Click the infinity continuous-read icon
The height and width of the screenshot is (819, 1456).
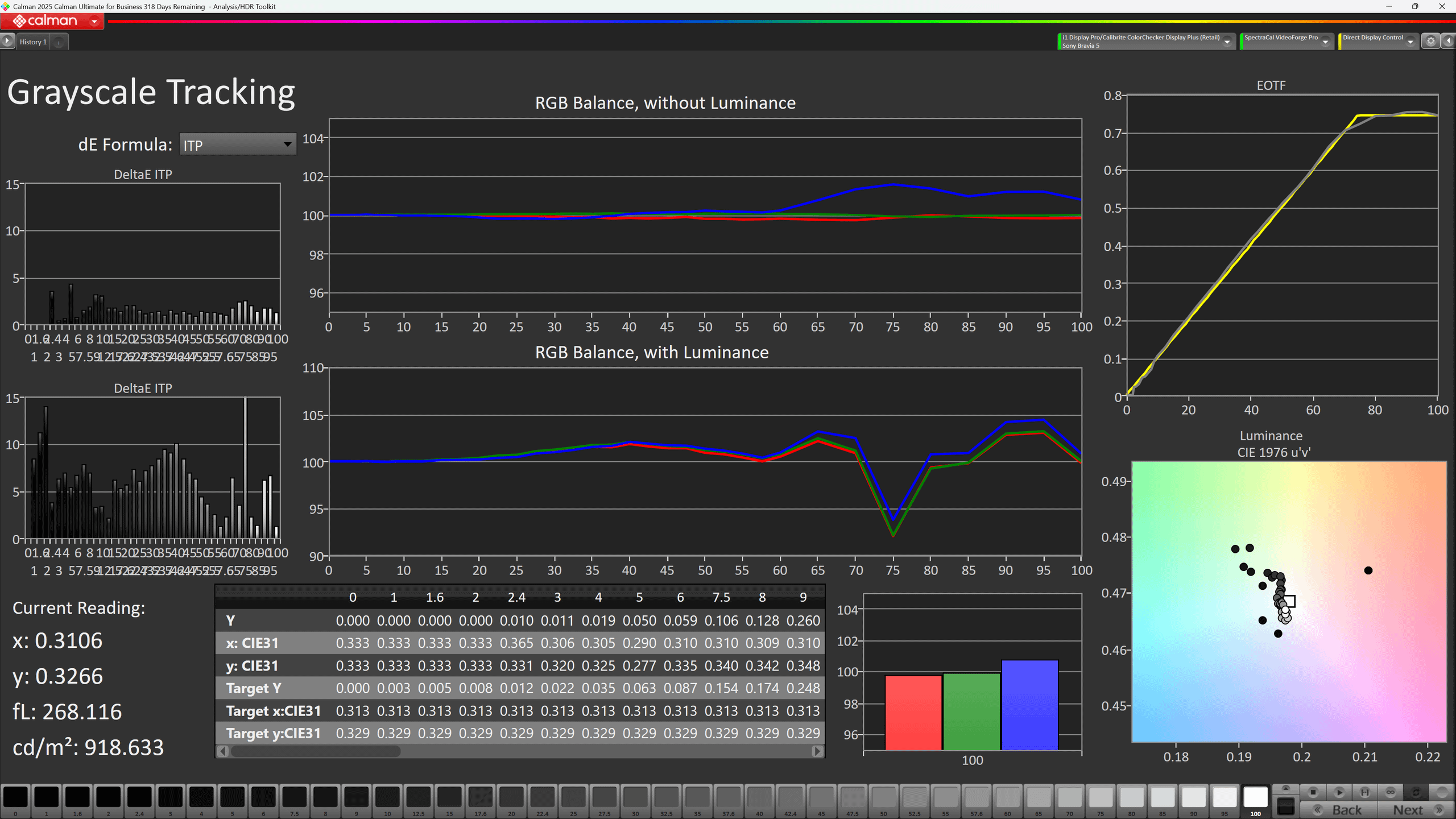(x=1390, y=792)
